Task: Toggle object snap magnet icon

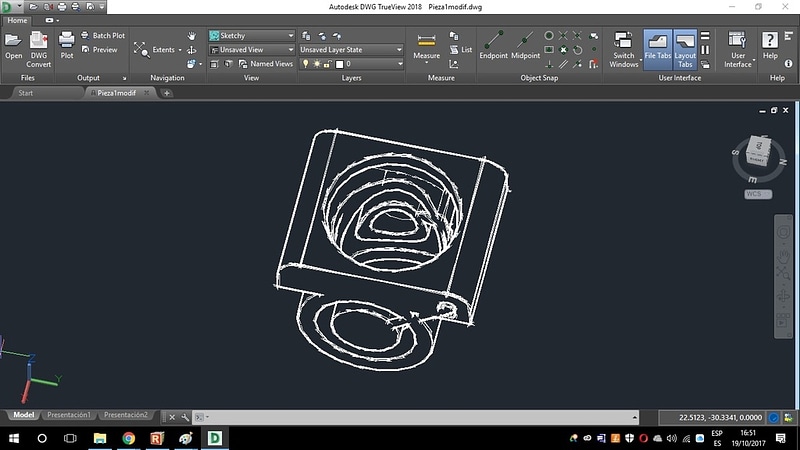Action: pos(593,64)
